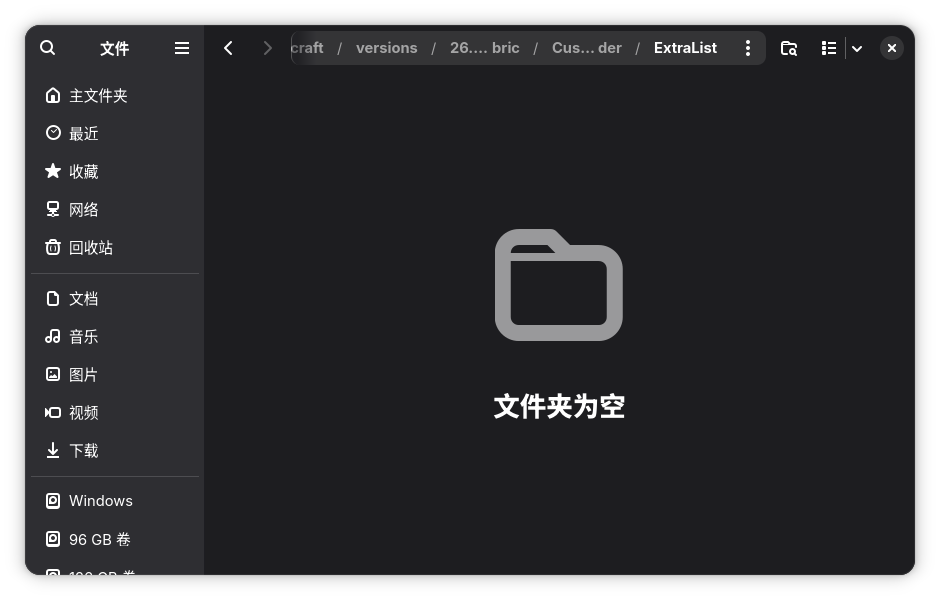Viewport: 940px width, 600px height.
Task: Open the 96 GB 卷 volume
Action: tap(115, 539)
